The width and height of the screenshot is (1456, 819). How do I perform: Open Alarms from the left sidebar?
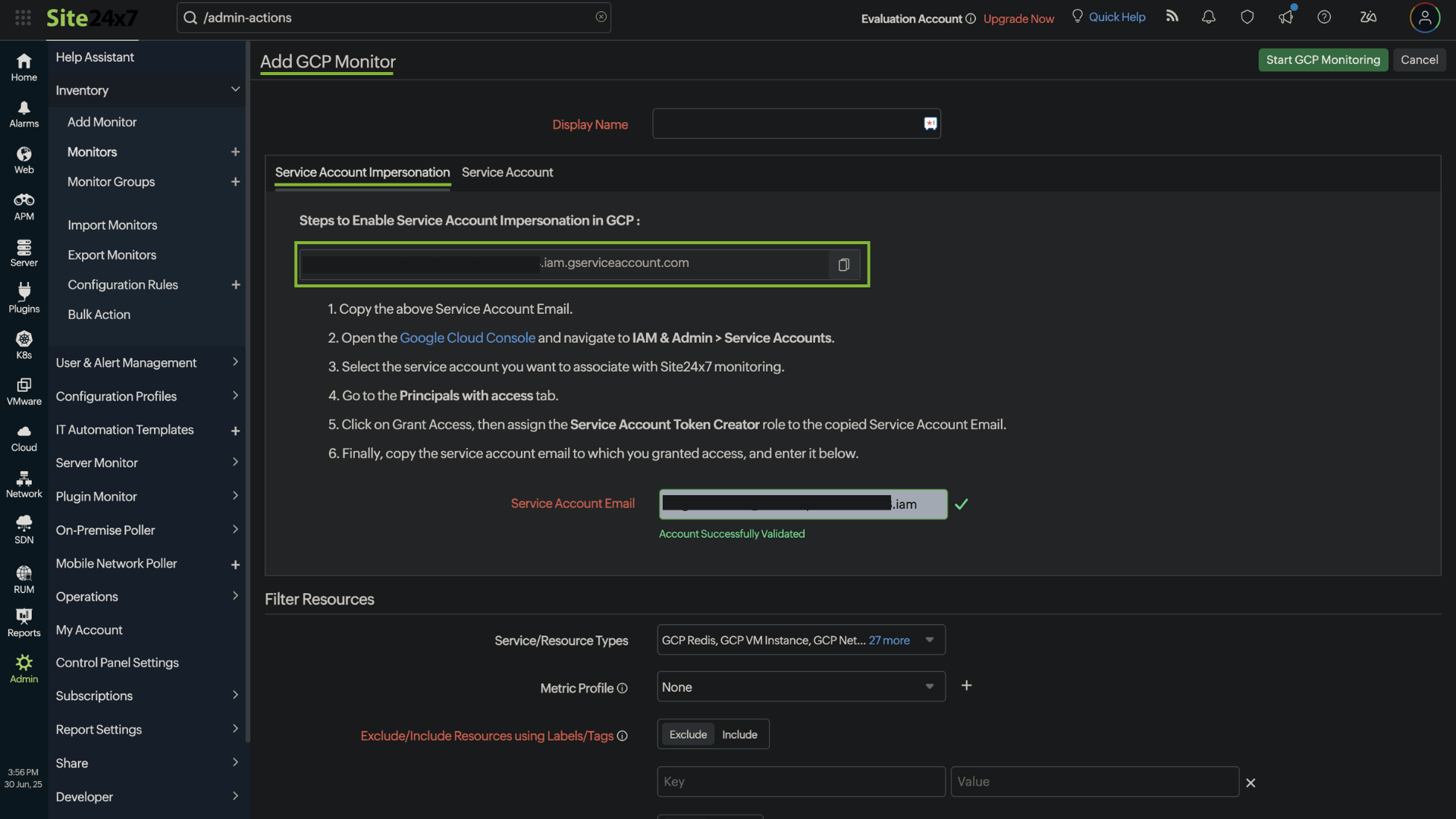(x=24, y=113)
